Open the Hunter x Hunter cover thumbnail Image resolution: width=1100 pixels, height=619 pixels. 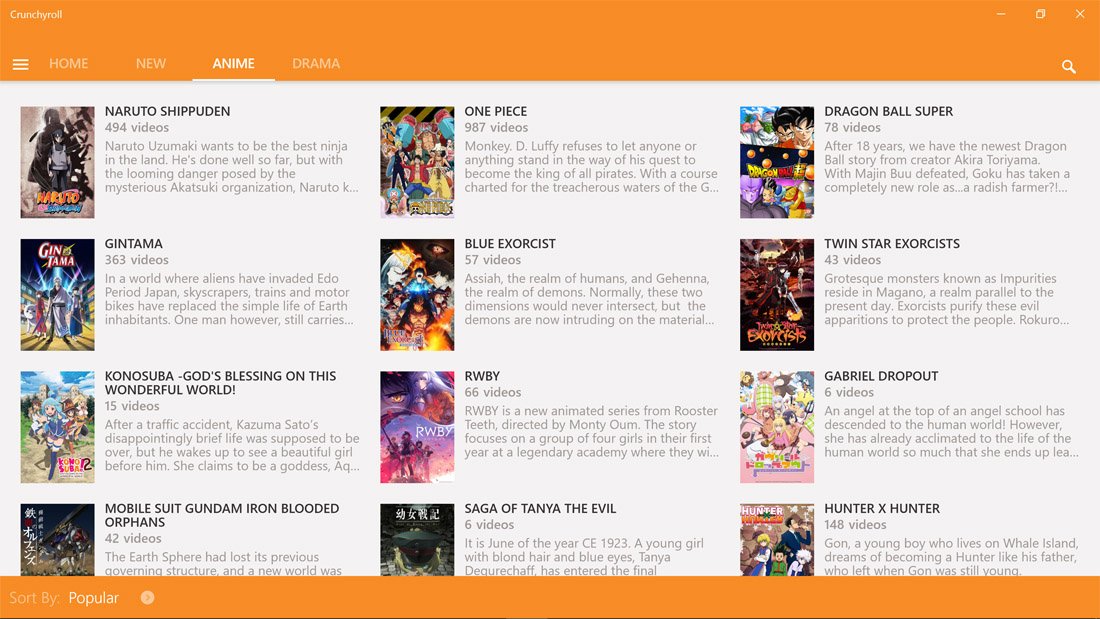(x=777, y=540)
